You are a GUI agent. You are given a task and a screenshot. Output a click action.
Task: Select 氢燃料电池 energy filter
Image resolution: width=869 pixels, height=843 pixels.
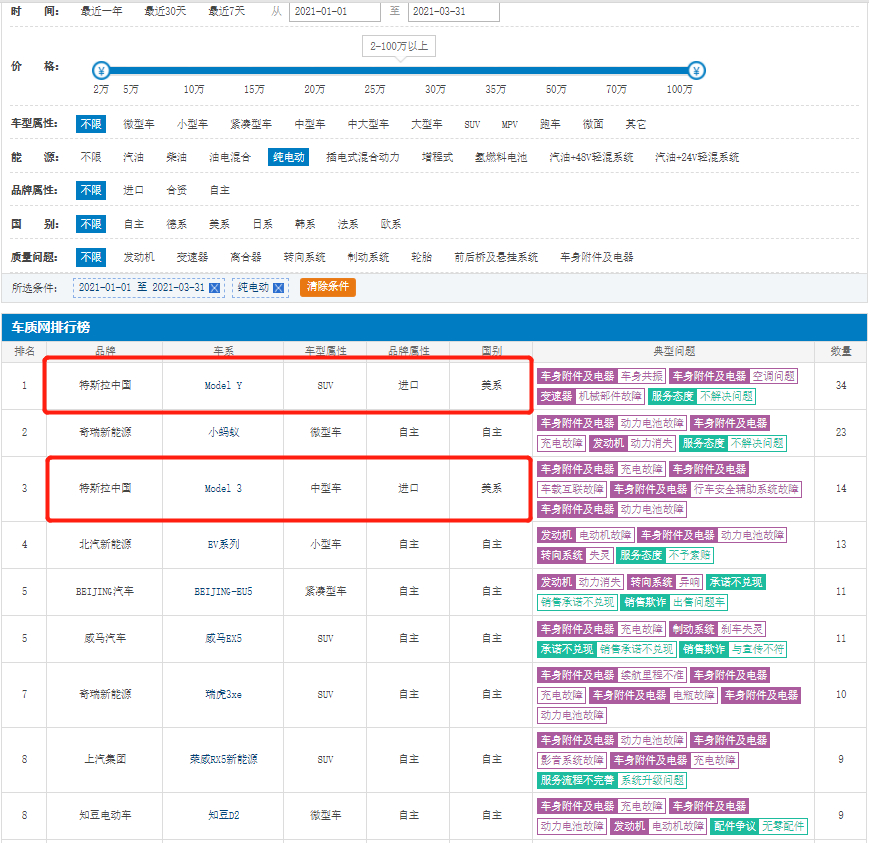[501, 157]
